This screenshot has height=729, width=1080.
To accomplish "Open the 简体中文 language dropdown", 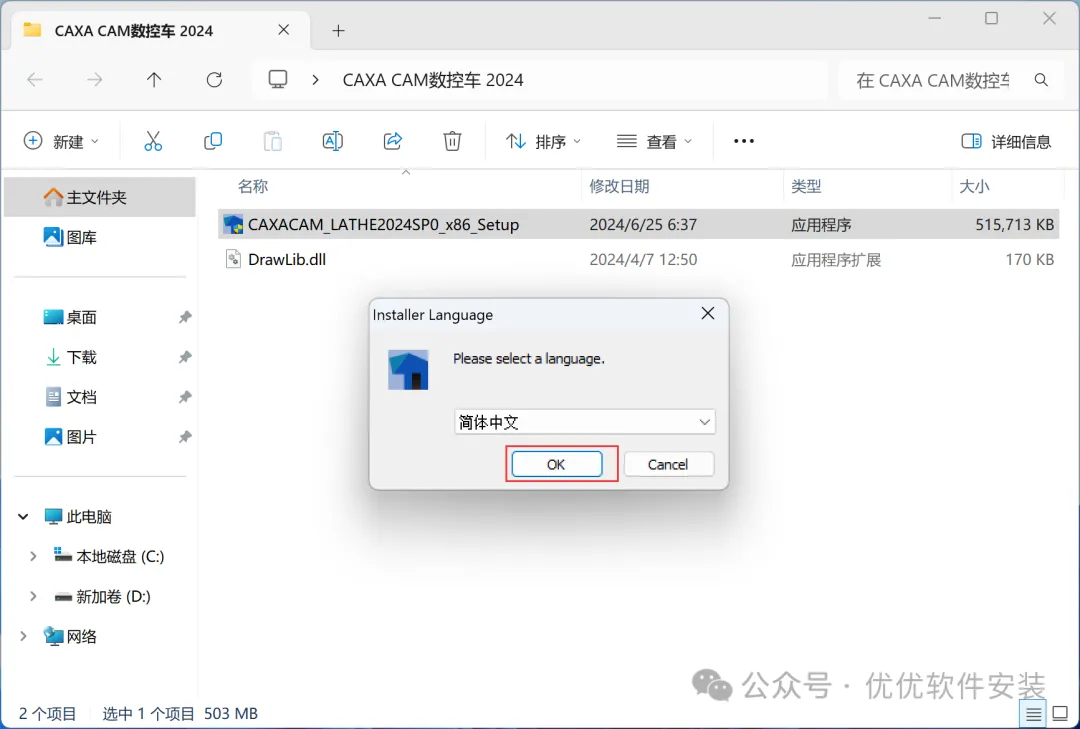I will (x=585, y=422).
